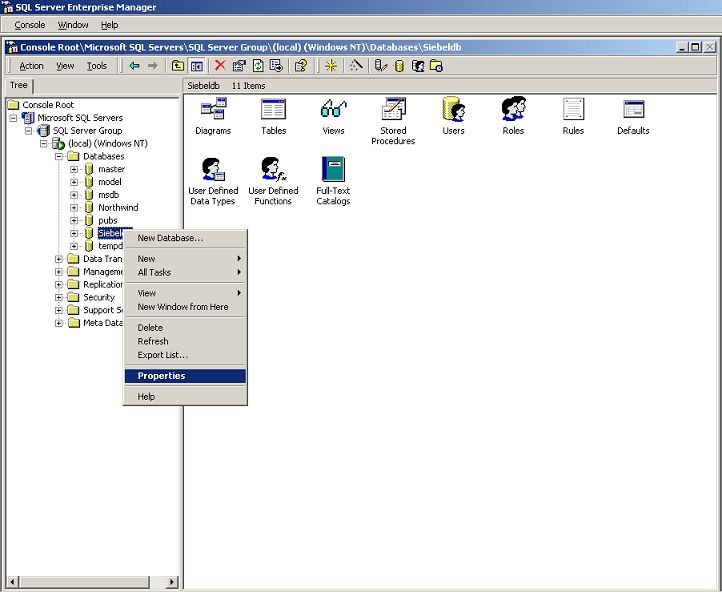This screenshot has width=722, height=592.
Task: Click tree pane scroll left arrow
Action: pos(12,582)
